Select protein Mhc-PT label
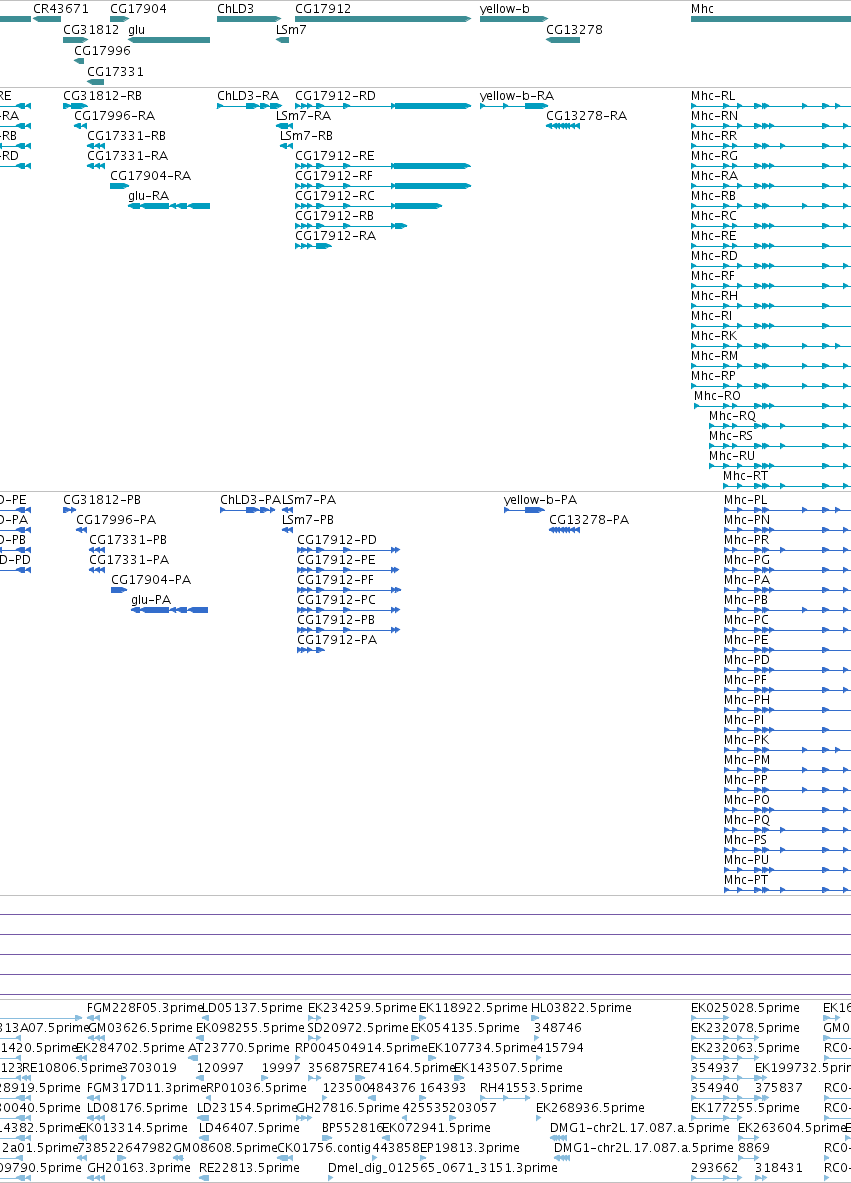 (x=746, y=880)
